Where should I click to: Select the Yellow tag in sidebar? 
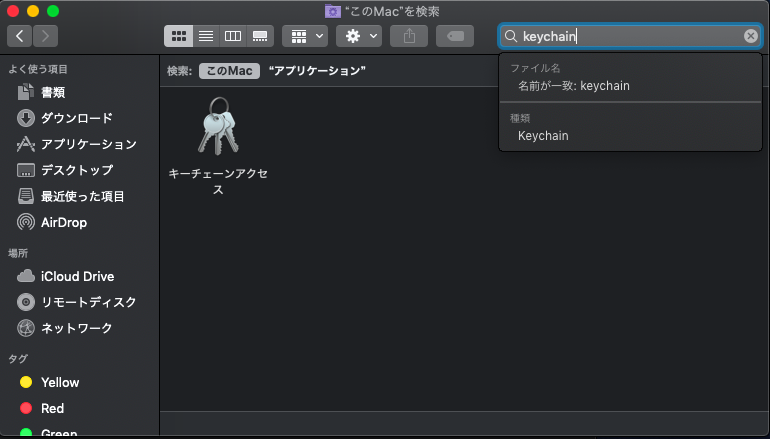click(x=60, y=382)
